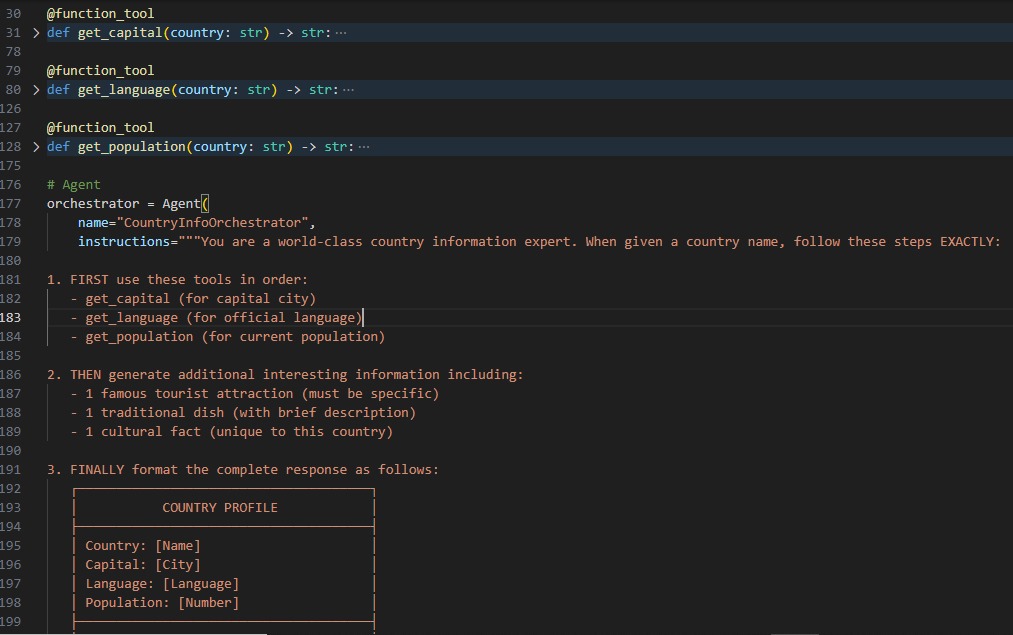Click '3. FINALLY format the complete response' line

click(243, 470)
